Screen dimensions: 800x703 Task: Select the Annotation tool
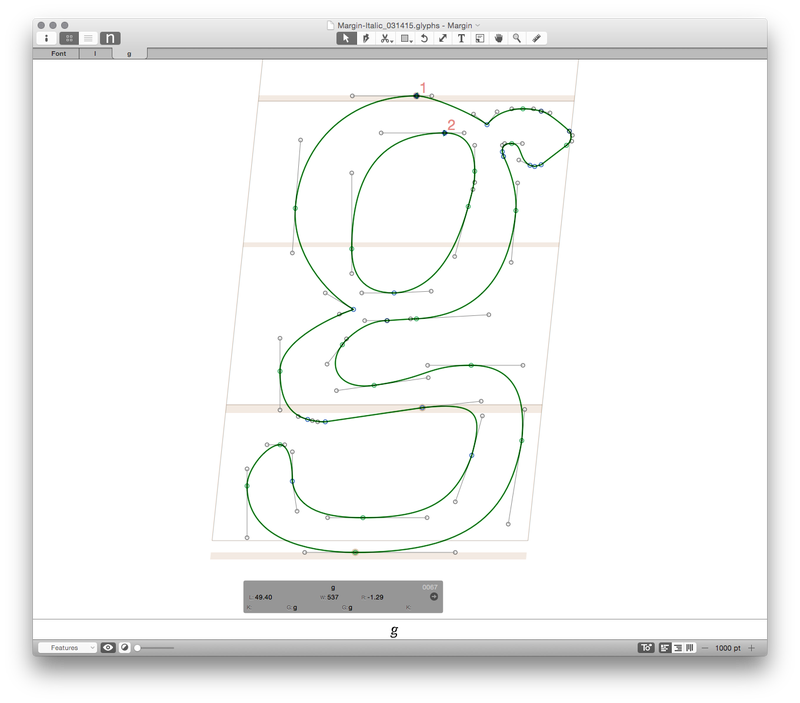coord(480,38)
